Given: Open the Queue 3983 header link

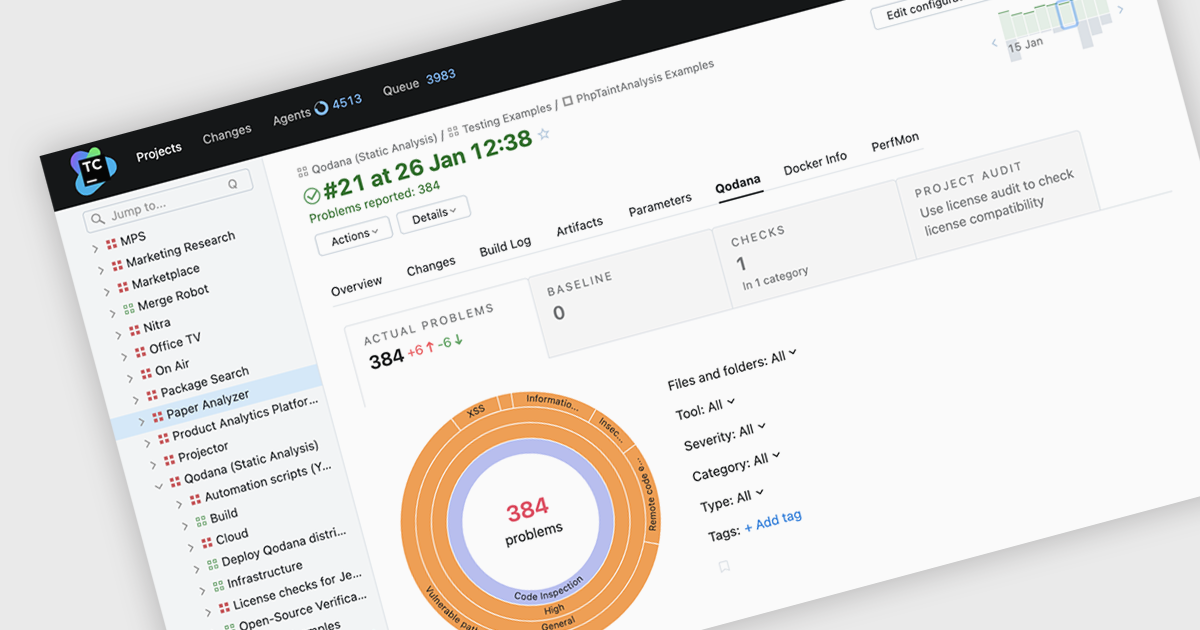Looking at the screenshot, I should click(419, 82).
